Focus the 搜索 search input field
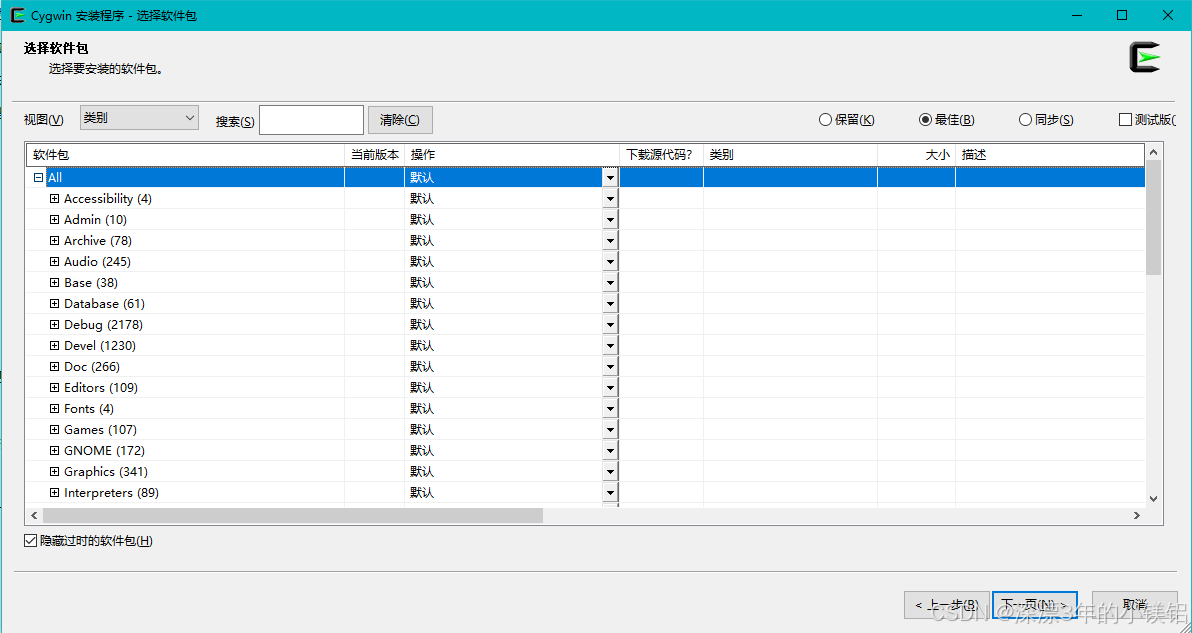The width and height of the screenshot is (1192, 633). pos(311,120)
